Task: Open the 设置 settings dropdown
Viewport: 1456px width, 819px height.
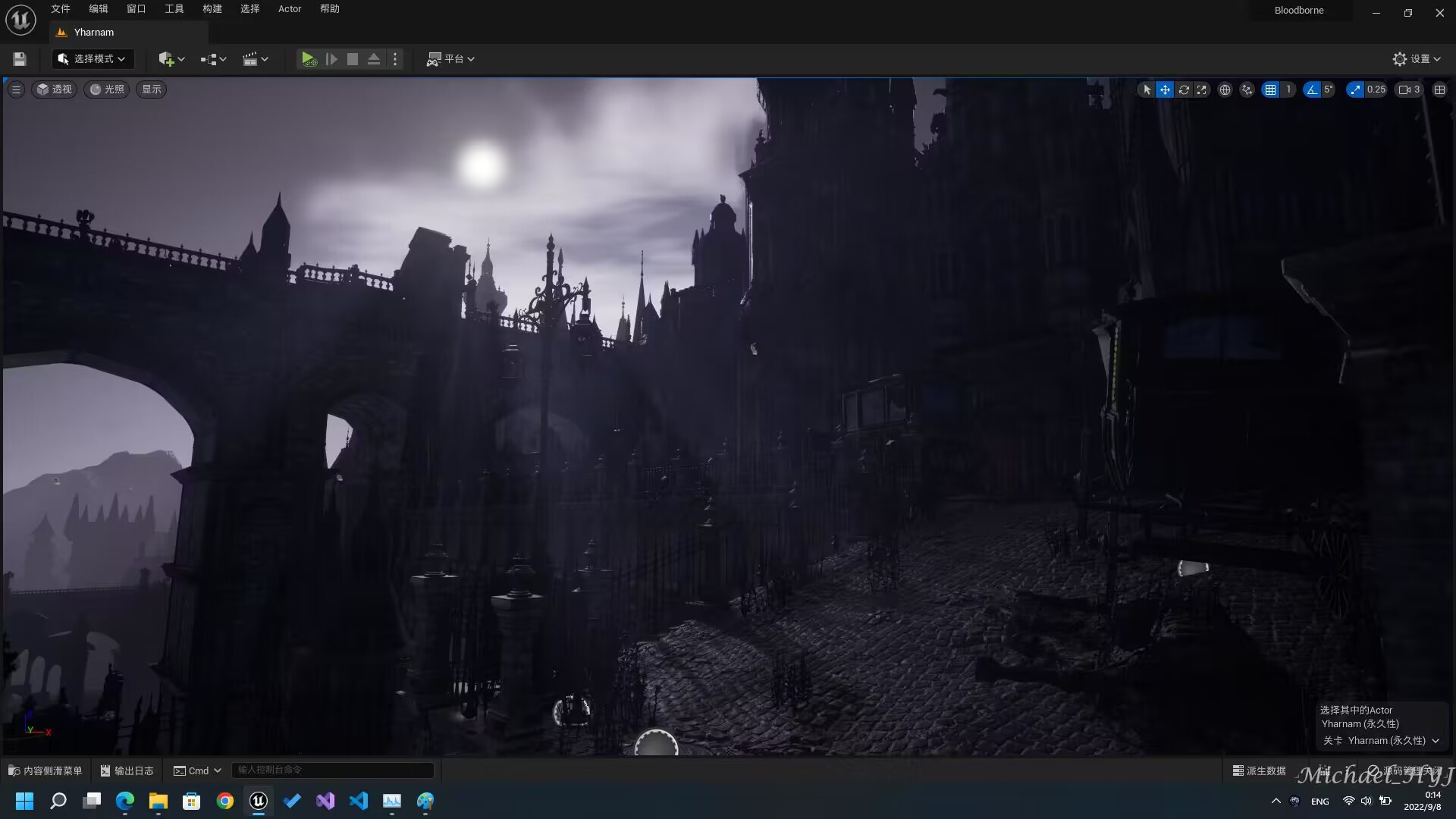Action: click(x=1417, y=59)
